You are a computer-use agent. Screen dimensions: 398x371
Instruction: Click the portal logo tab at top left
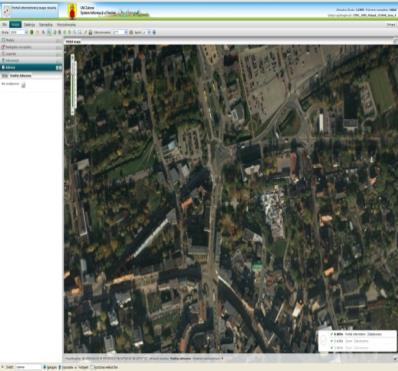pos(30,11)
